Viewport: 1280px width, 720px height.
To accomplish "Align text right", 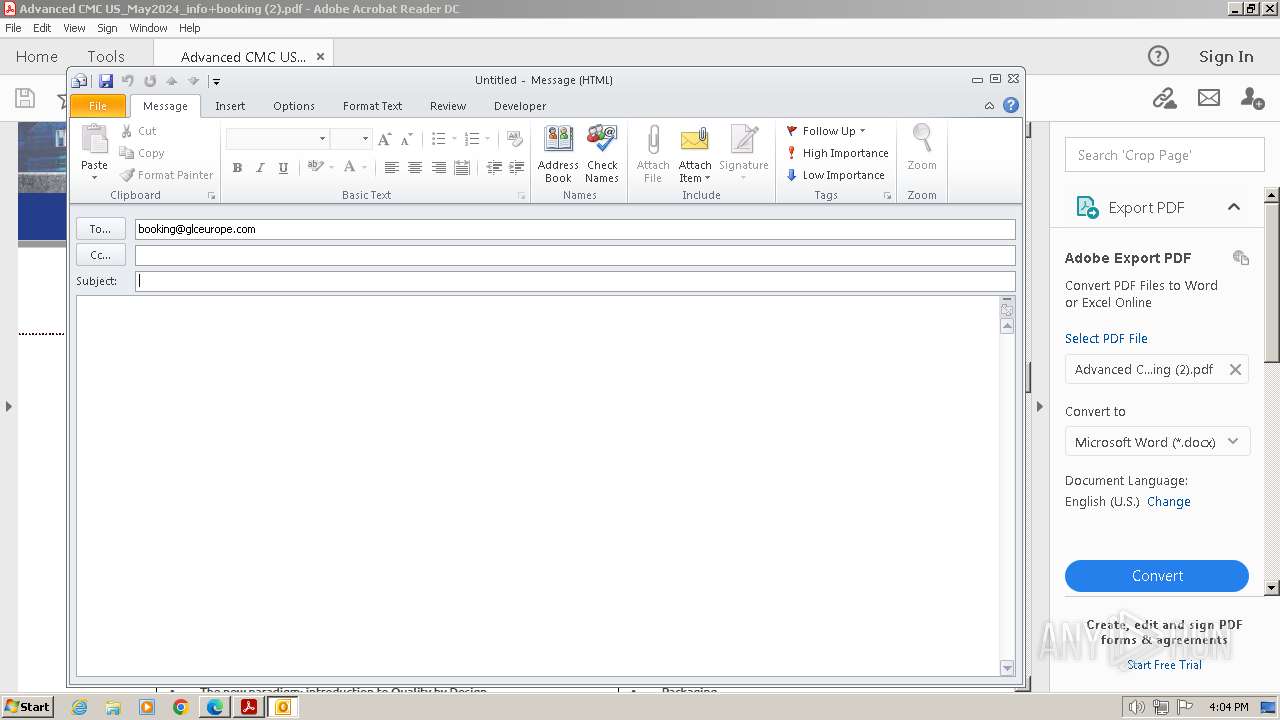I will (x=438, y=168).
